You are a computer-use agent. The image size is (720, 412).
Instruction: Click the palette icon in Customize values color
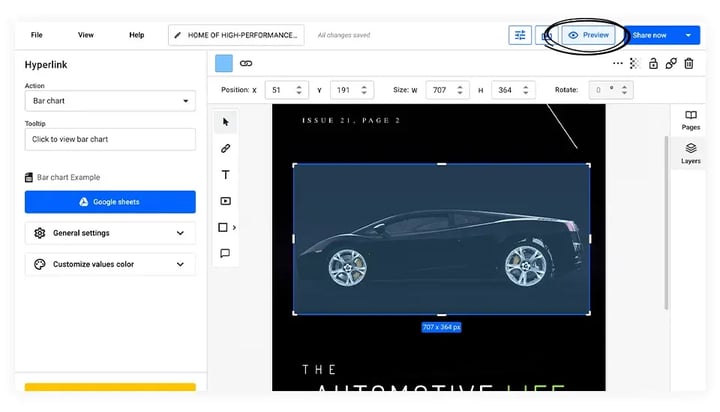40,264
